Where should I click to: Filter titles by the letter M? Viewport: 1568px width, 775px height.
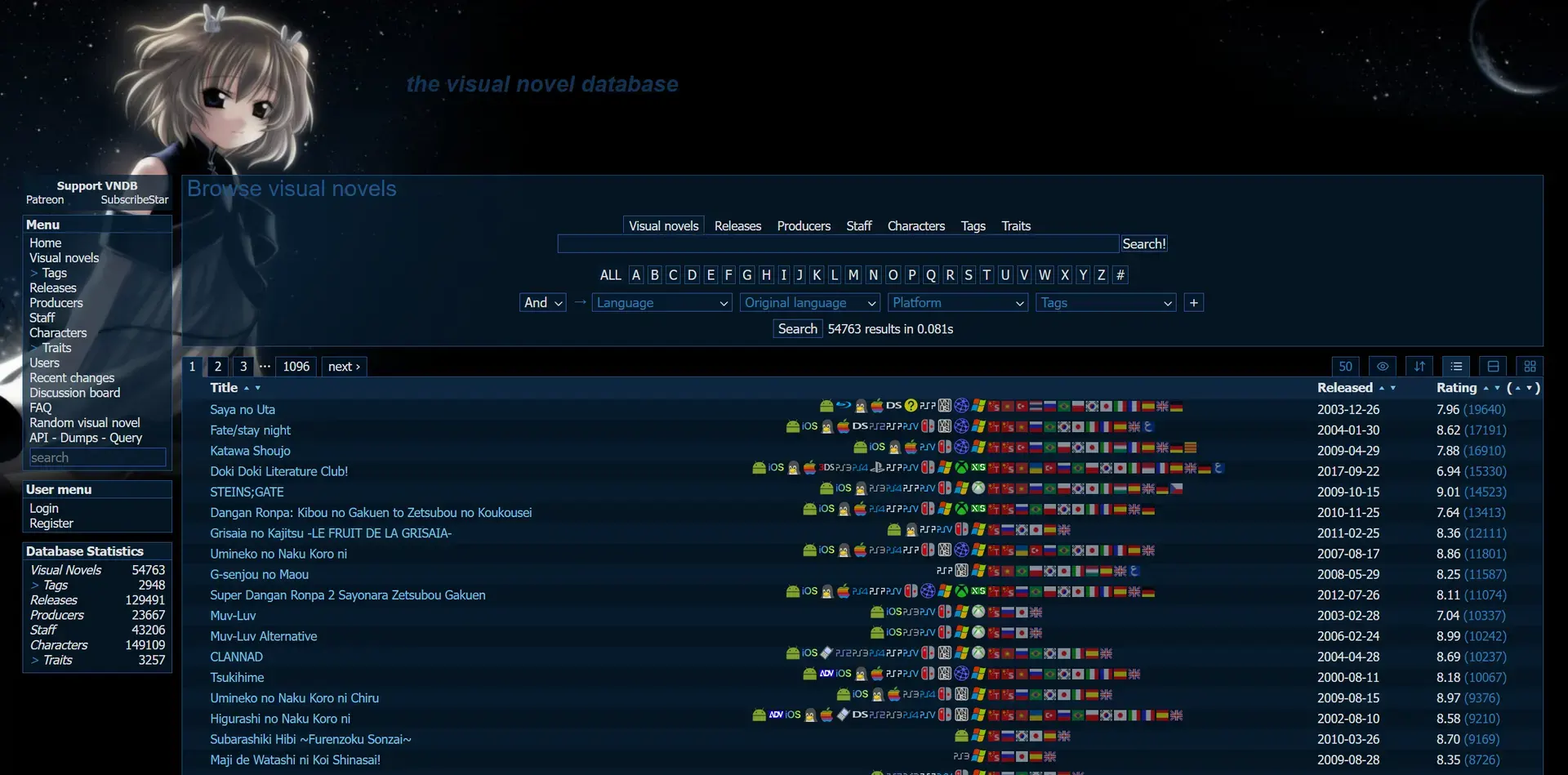point(853,275)
